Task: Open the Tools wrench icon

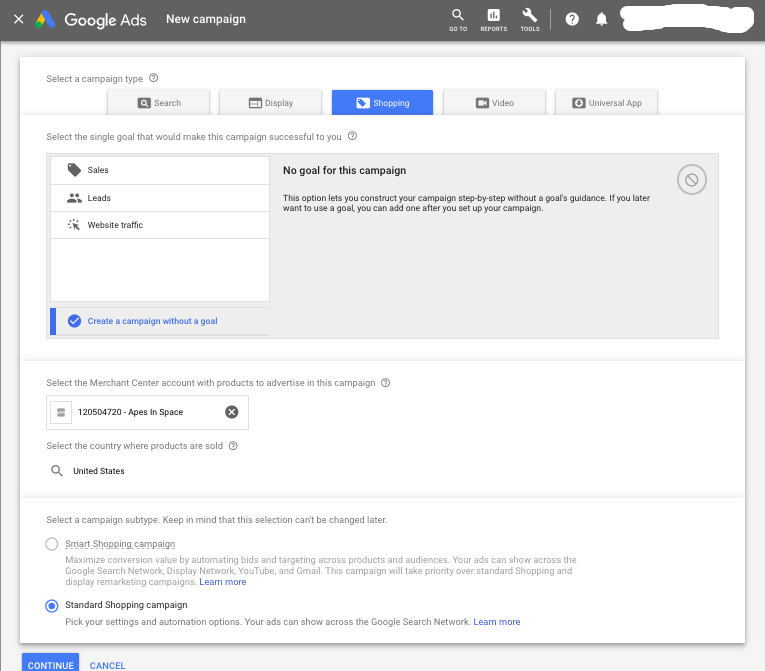Action: click(x=530, y=19)
